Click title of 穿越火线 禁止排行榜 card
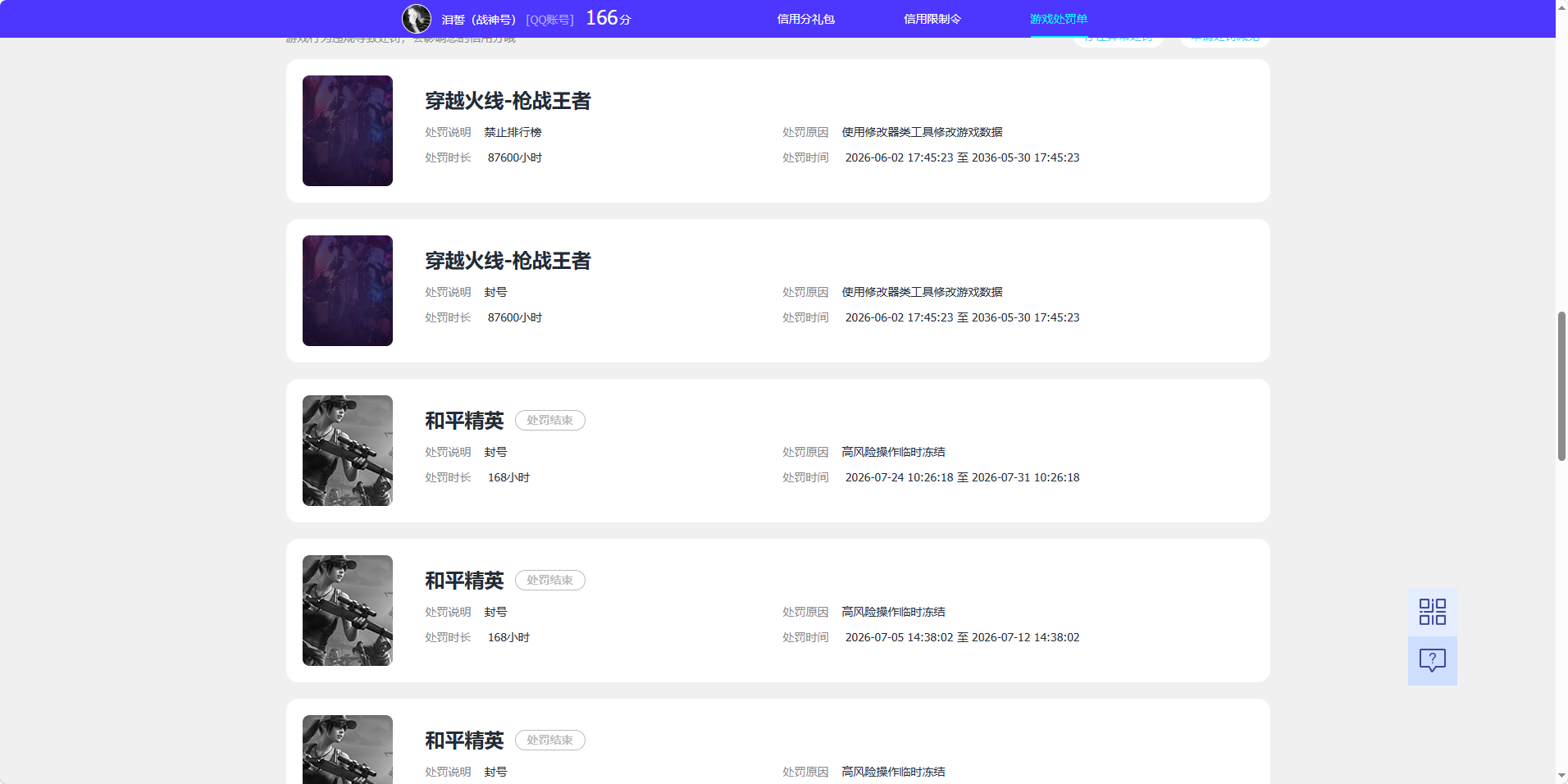The height and width of the screenshot is (784, 1568). click(508, 101)
